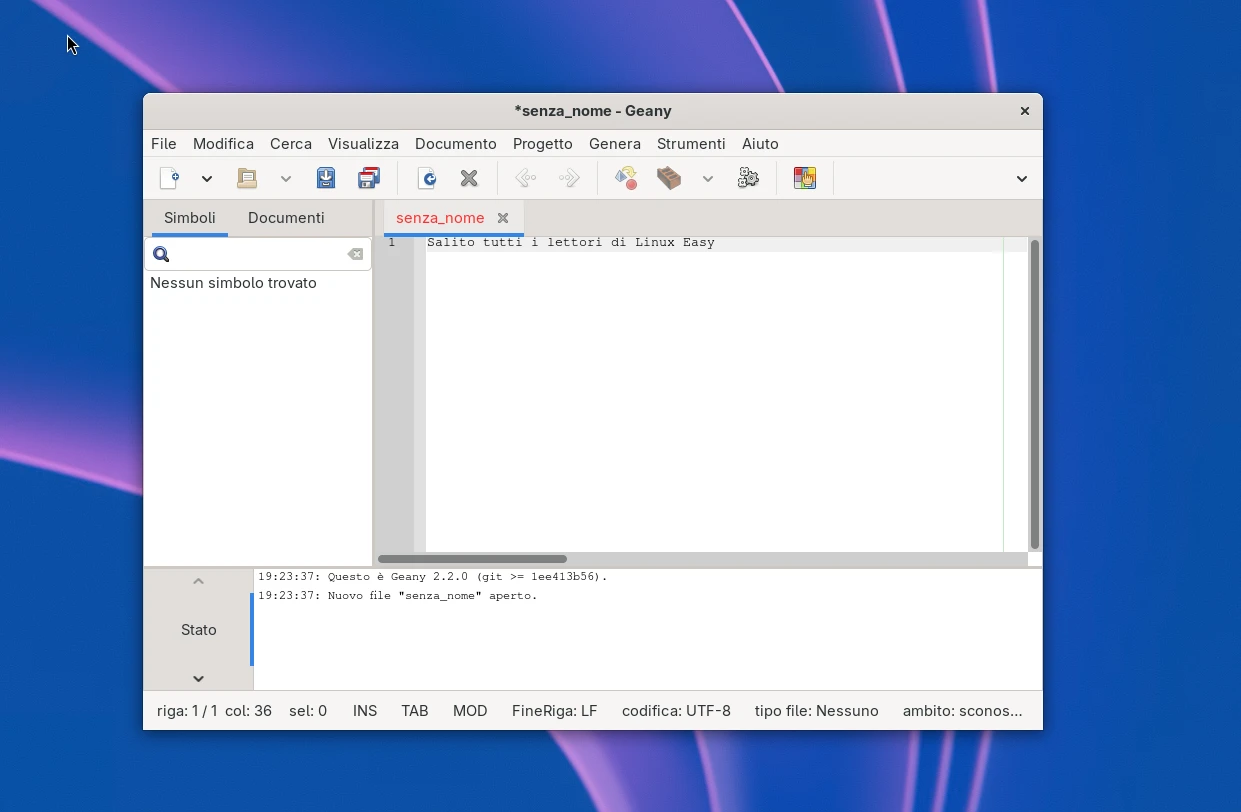This screenshot has height=812, width=1241.
Task: Reload the current file from disk
Action: [427, 178]
